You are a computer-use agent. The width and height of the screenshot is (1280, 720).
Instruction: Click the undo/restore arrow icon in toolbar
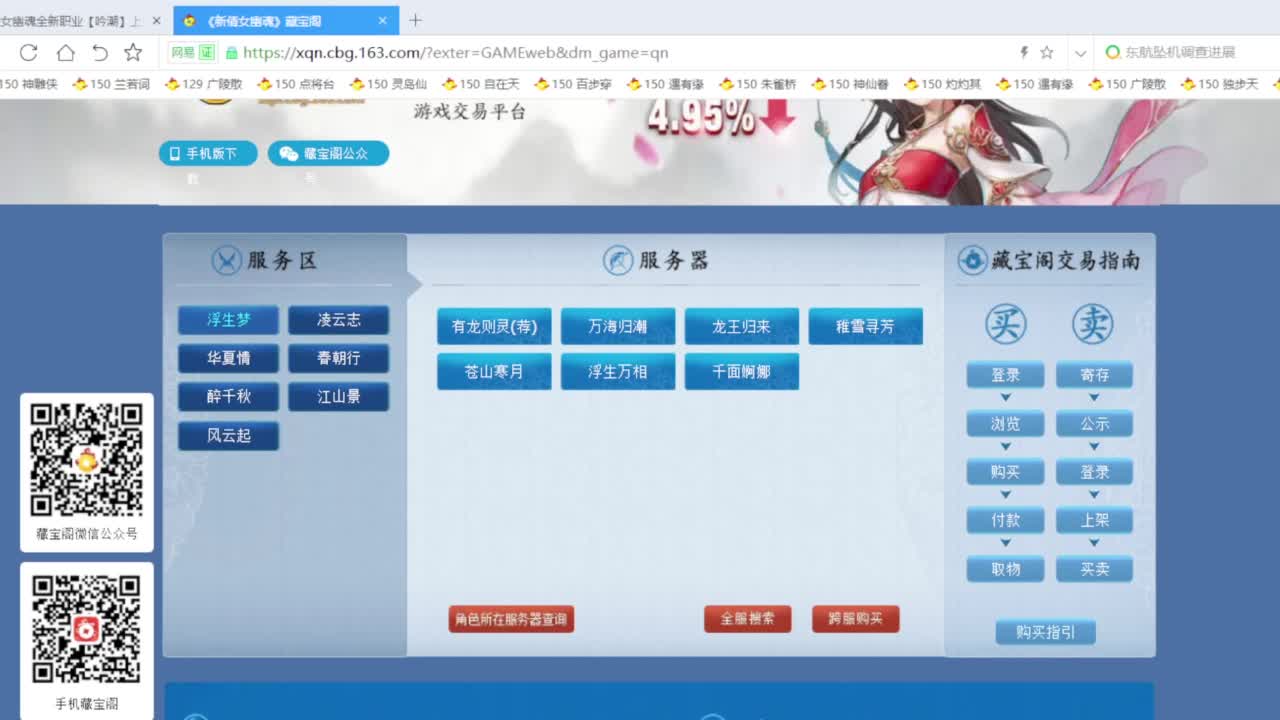100,53
